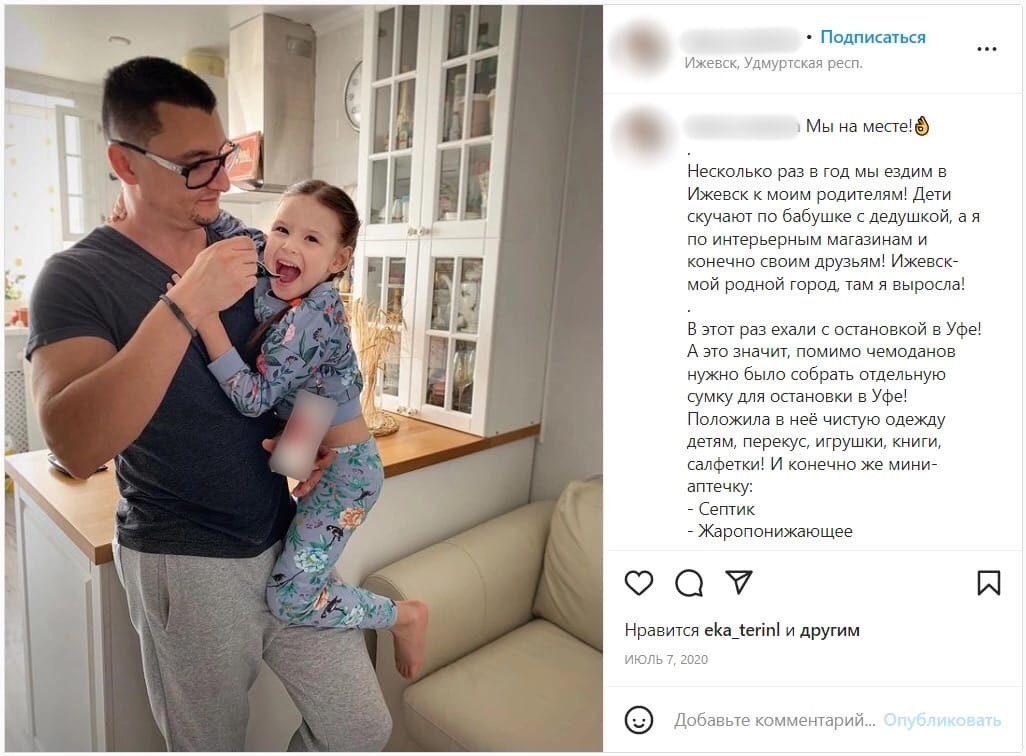Open the eka_terinl profile from likes
Screen dimensions: 1026x756
(x=742, y=630)
